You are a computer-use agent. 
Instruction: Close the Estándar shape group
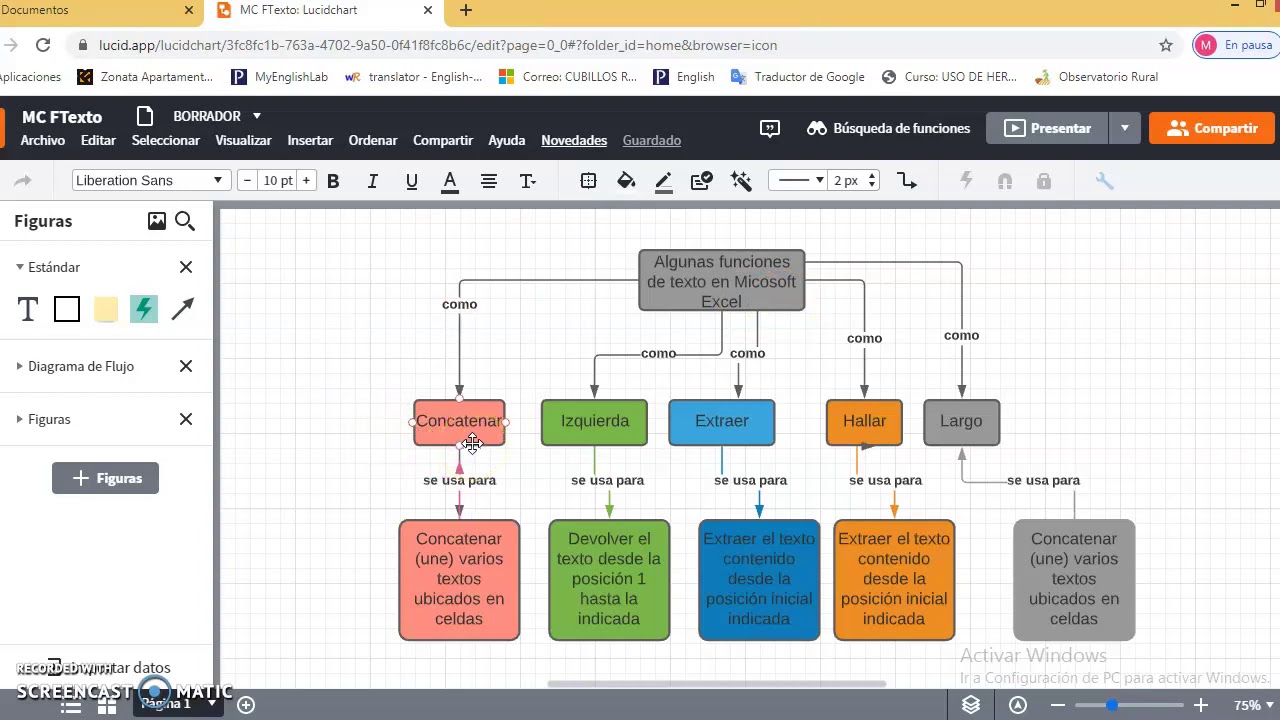click(x=186, y=267)
